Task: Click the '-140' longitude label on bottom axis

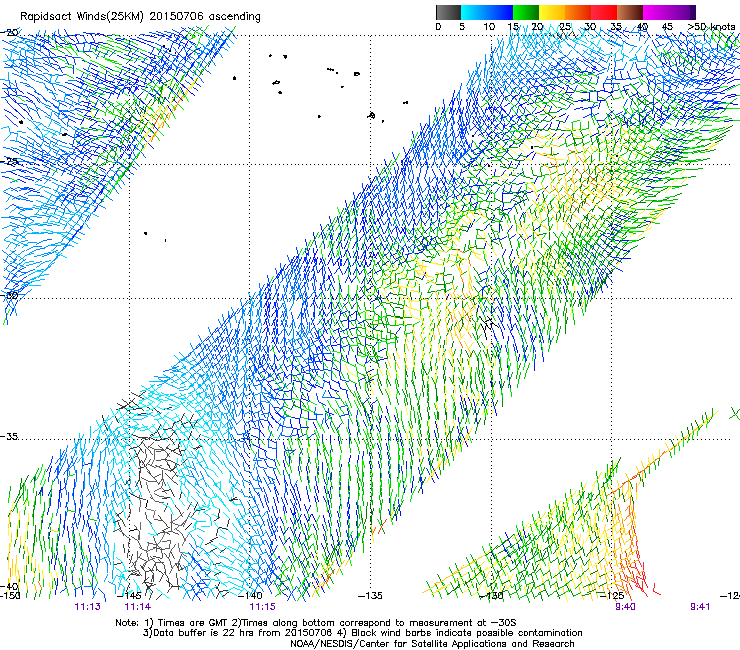Action: (250, 596)
